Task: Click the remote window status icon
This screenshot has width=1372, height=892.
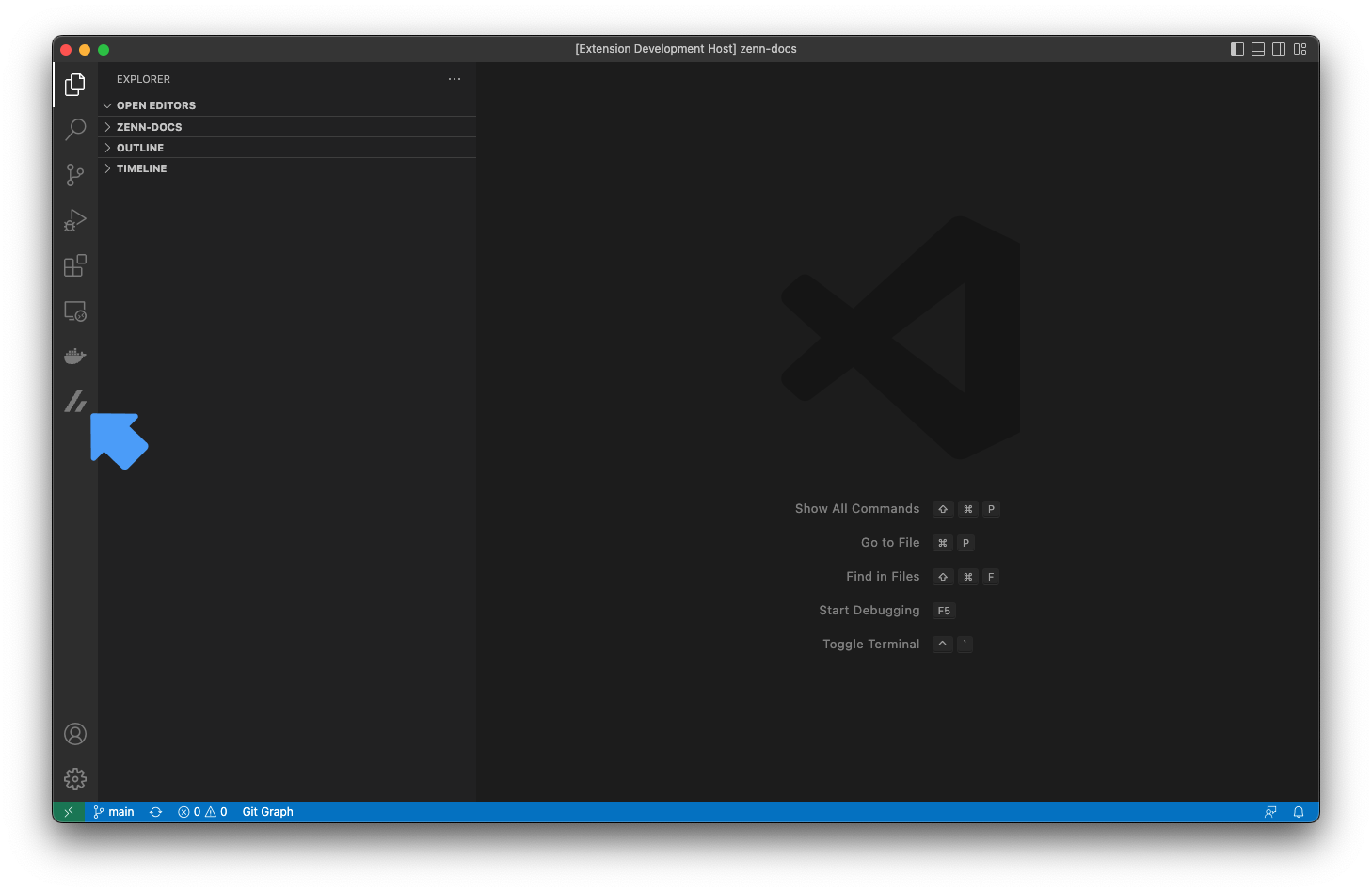Action: click(69, 812)
